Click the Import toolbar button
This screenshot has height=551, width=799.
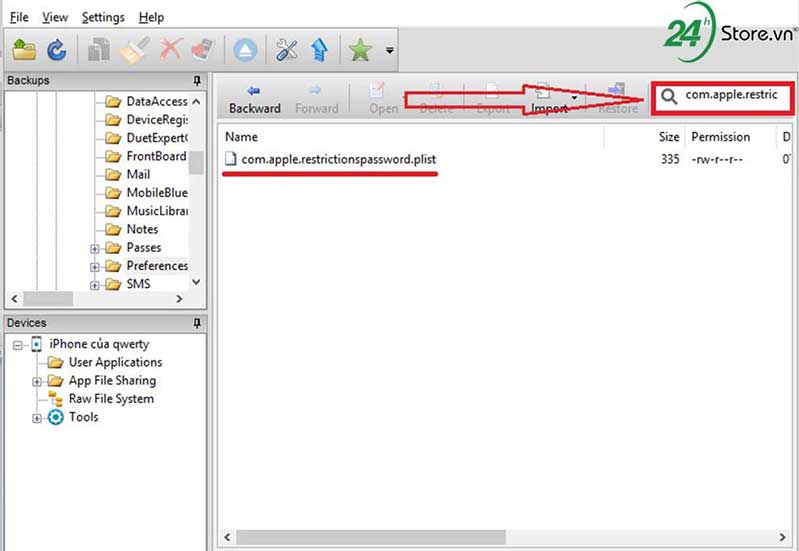[x=549, y=99]
